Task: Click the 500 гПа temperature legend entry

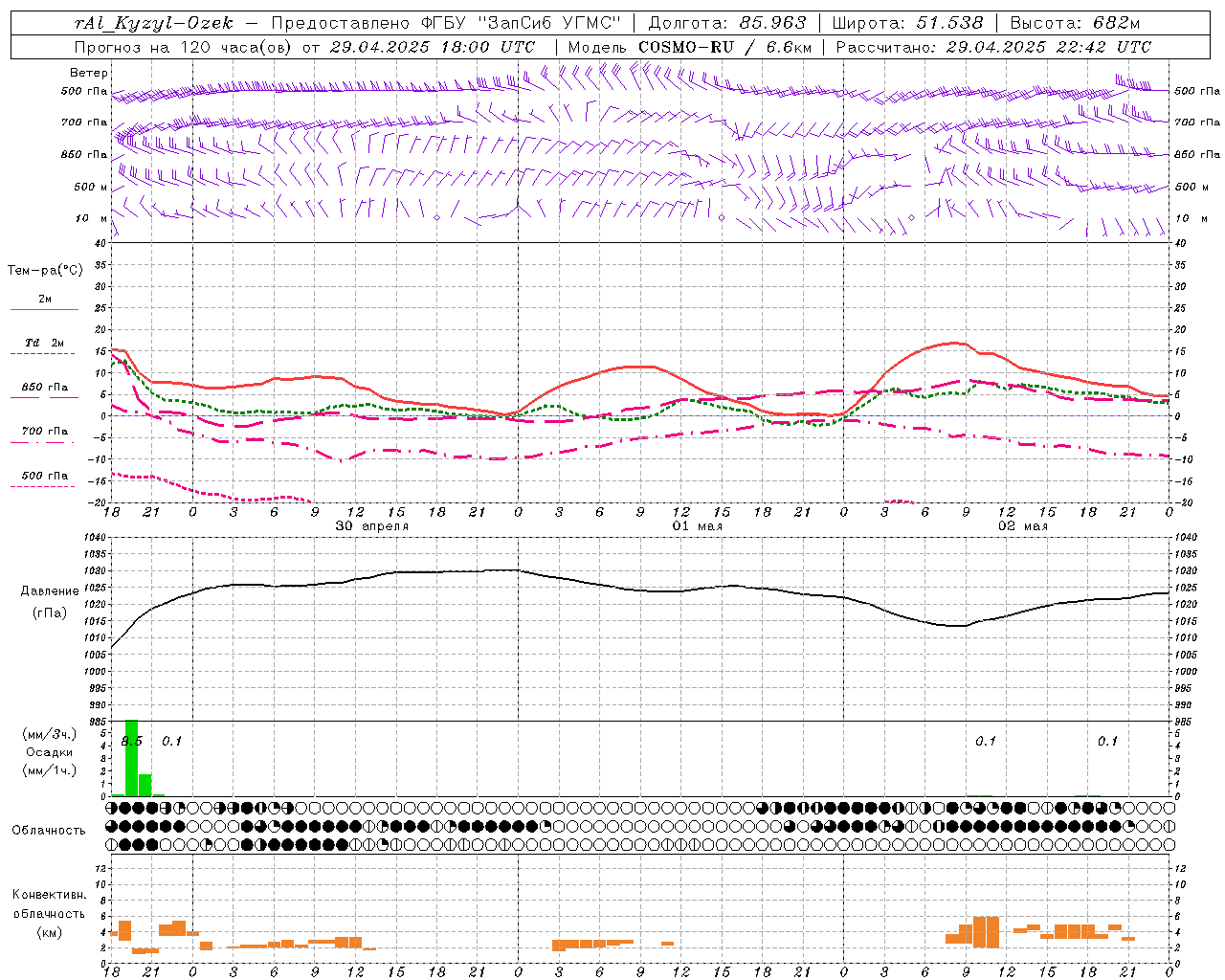Action: (x=44, y=476)
